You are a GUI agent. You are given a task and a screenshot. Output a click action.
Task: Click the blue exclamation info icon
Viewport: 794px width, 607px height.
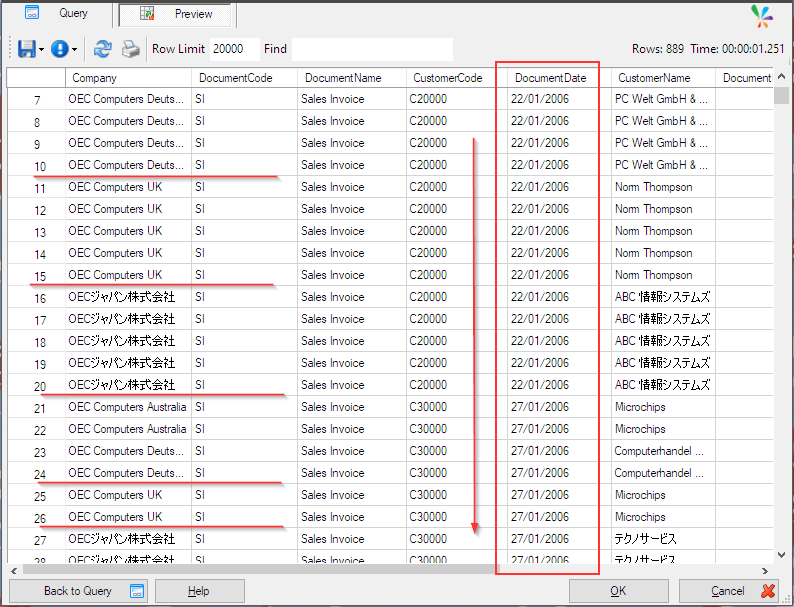59,49
